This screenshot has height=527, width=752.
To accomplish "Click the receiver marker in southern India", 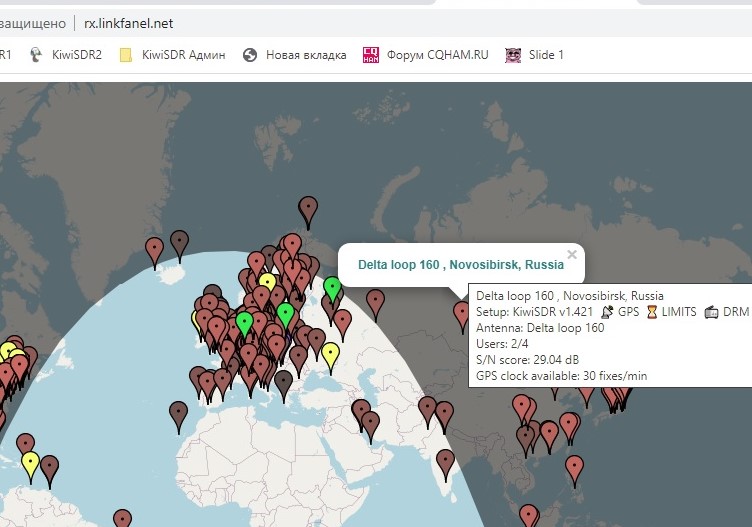I will point(445,462).
